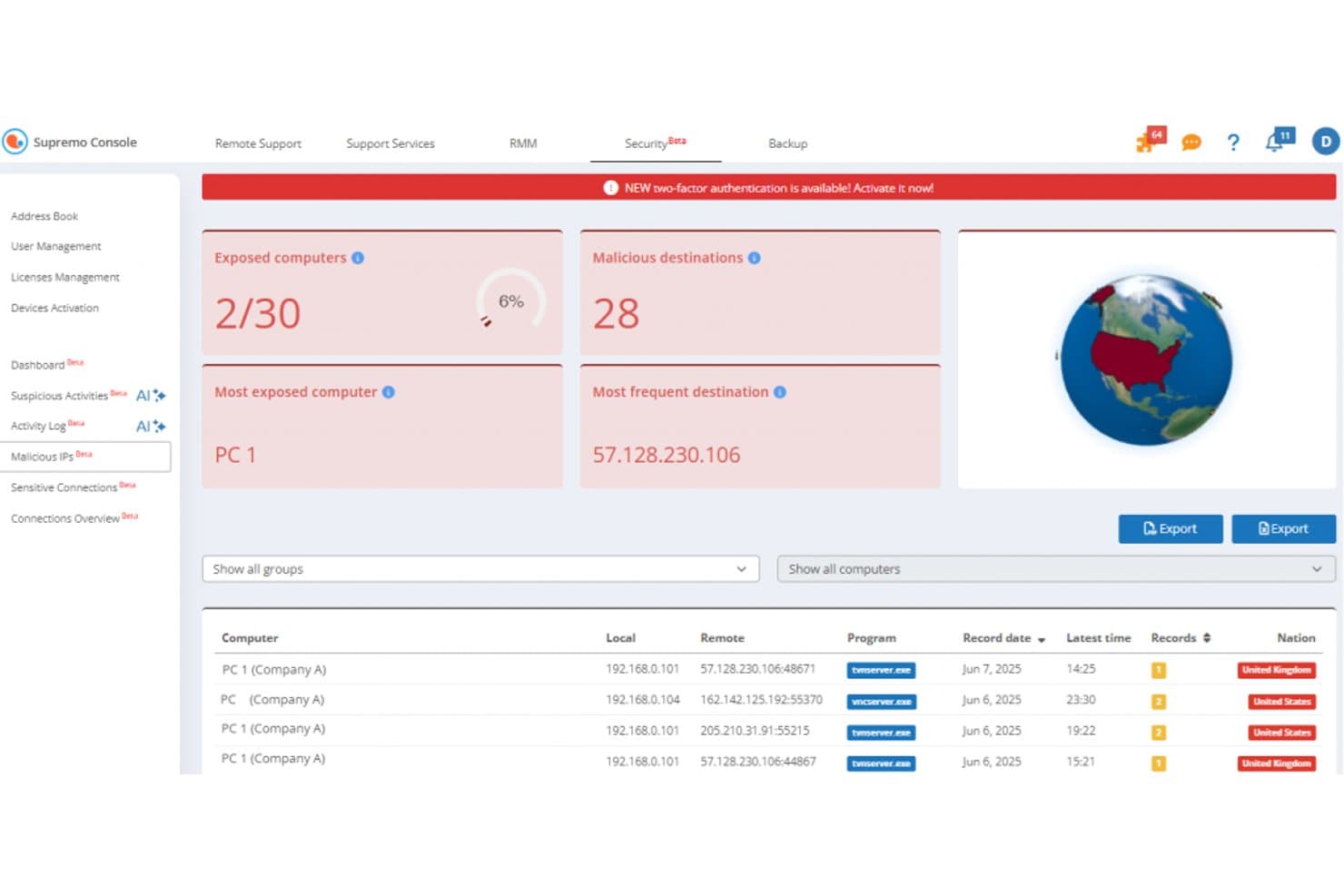This screenshot has width=1344, height=896.
Task: Click the help question mark icon
Action: tap(1232, 143)
